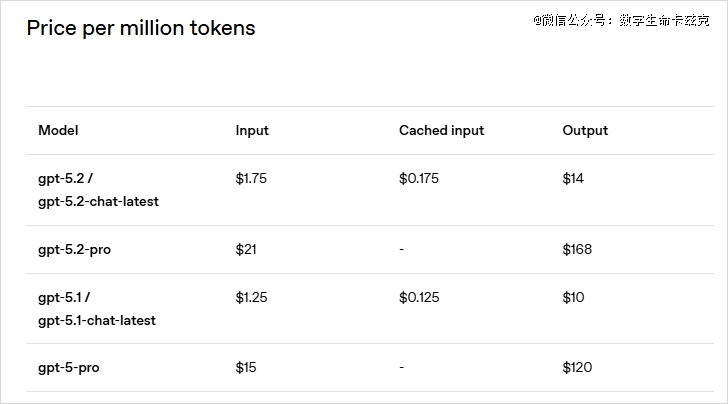Image resolution: width=728 pixels, height=404 pixels.
Task: Click the $21 input price
Action: pyautogui.click(x=246, y=249)
